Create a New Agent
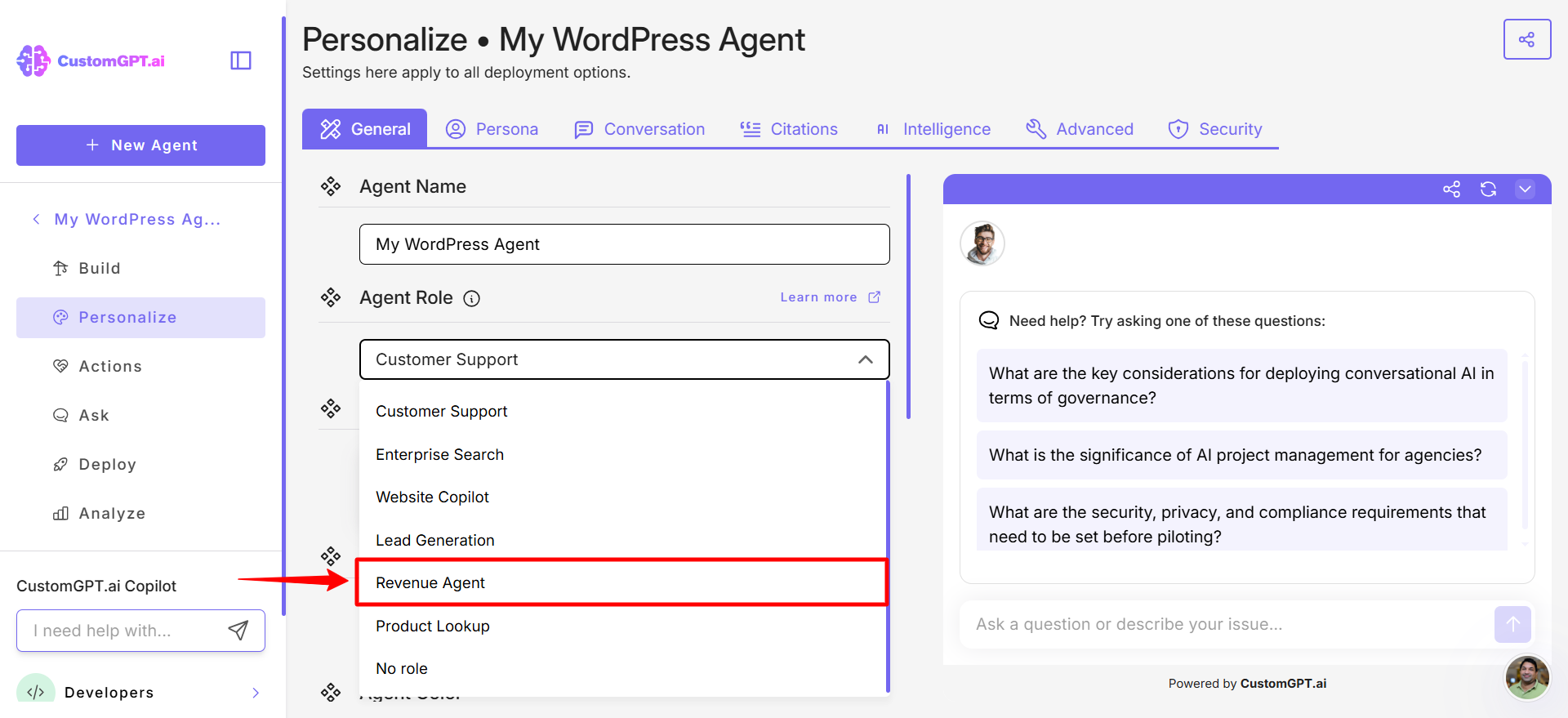This screenshot has height=718, width=1568. 140,145
